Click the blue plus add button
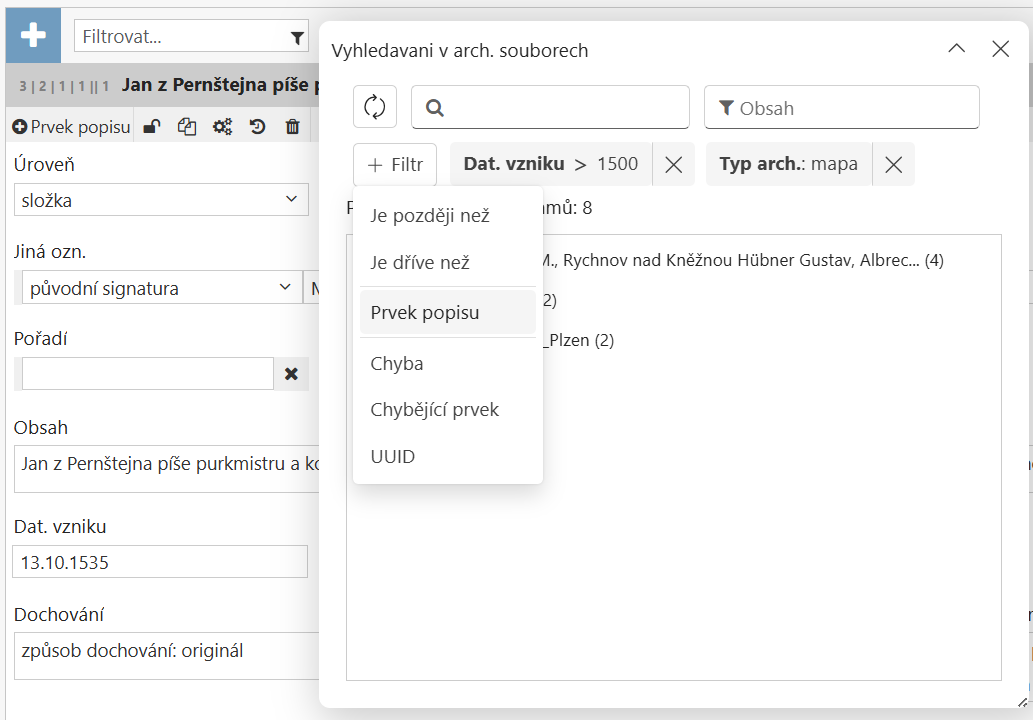 tap(33, 36)
